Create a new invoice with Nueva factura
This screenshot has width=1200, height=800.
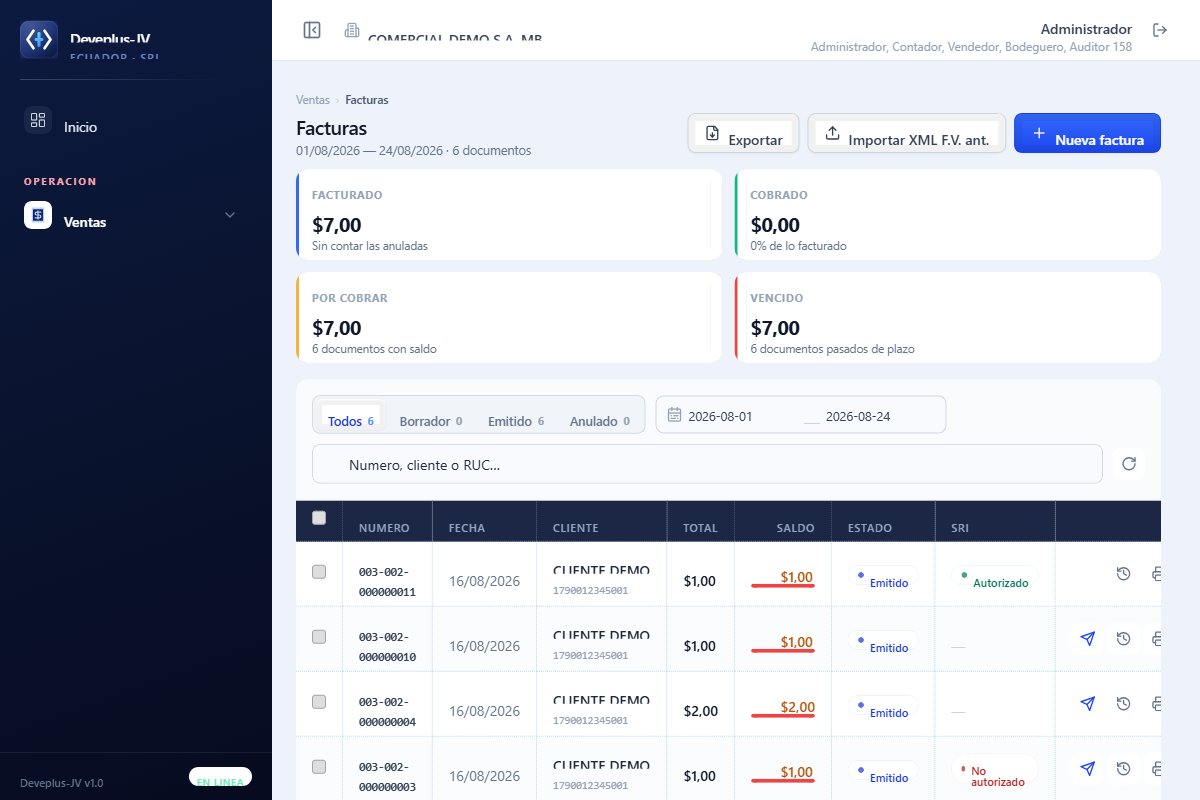point(1087,133)
